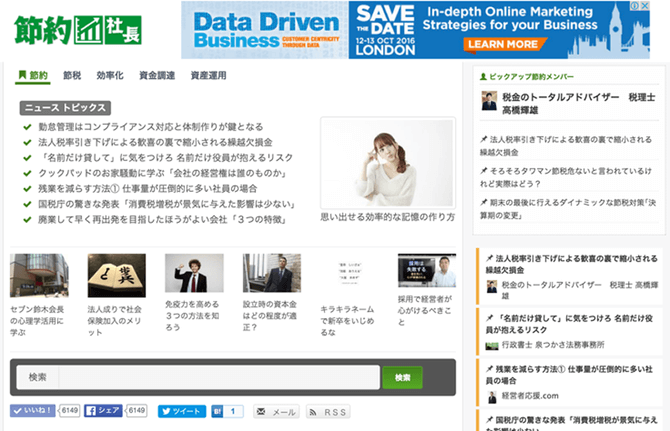Click the 思い出せる効率的な記憶の作り方 featured image
Screen dimensions: 670x431
[387, 162]
